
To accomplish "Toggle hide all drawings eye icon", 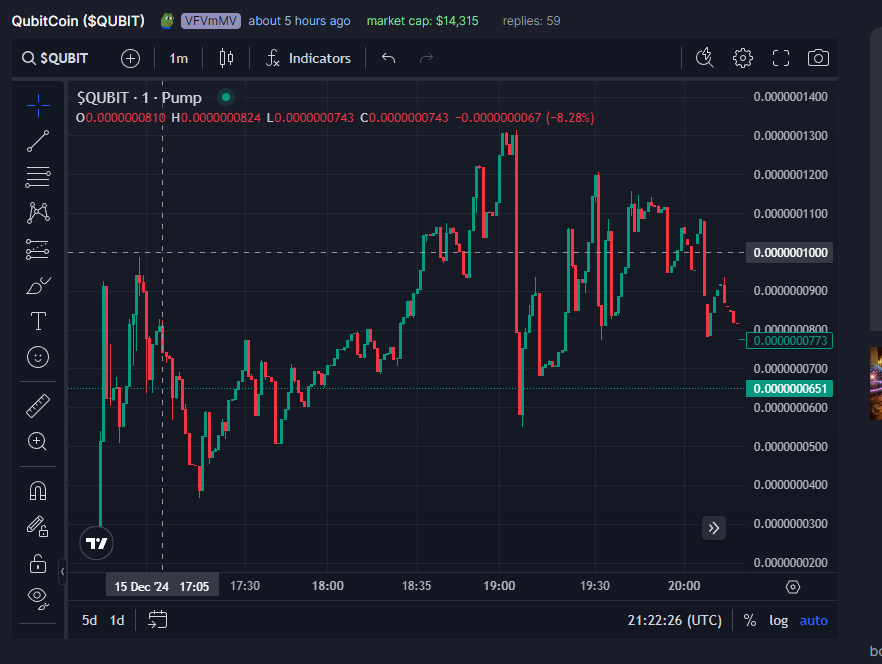I will click(38, 599).
